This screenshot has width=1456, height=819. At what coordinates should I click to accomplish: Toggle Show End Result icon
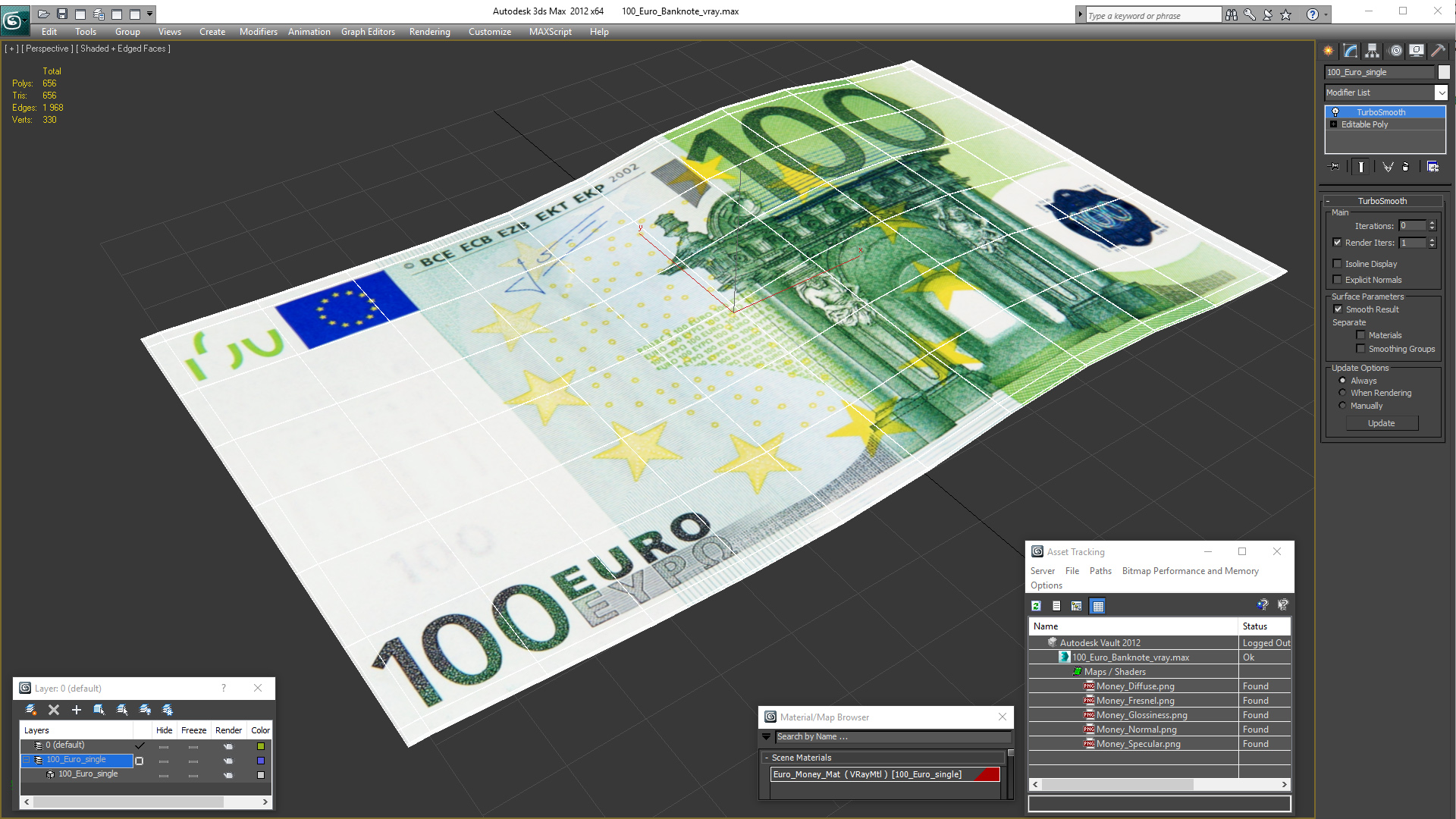click(x=1361, y=167)
